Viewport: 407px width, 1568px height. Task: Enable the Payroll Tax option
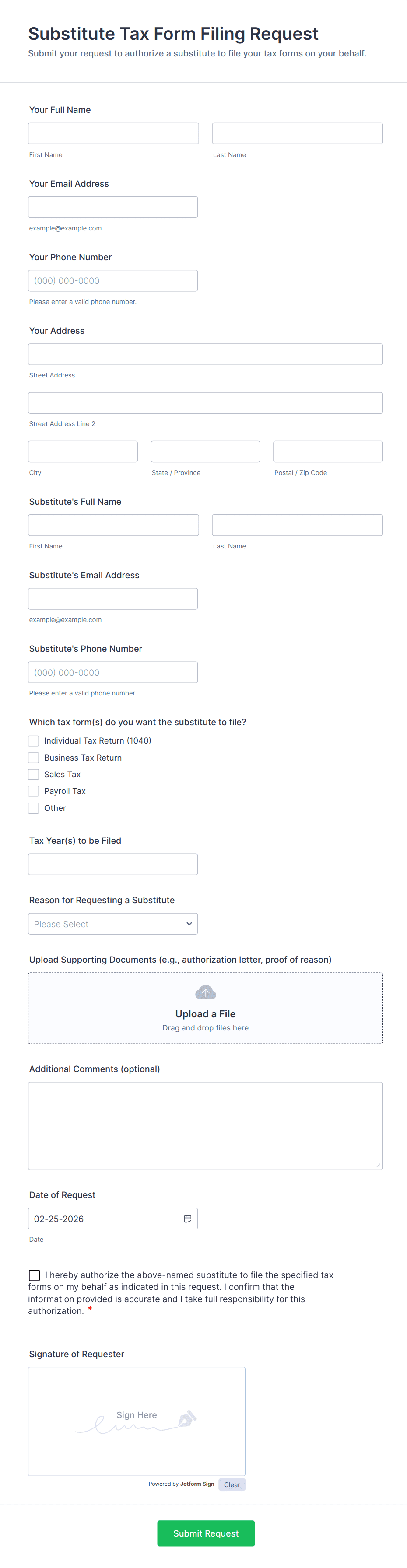(x=34, y=791)
